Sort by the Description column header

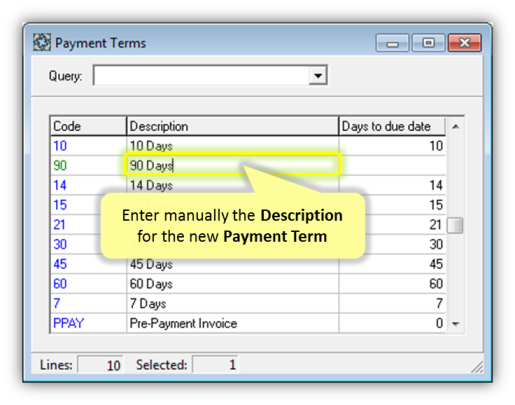point(232,126)
